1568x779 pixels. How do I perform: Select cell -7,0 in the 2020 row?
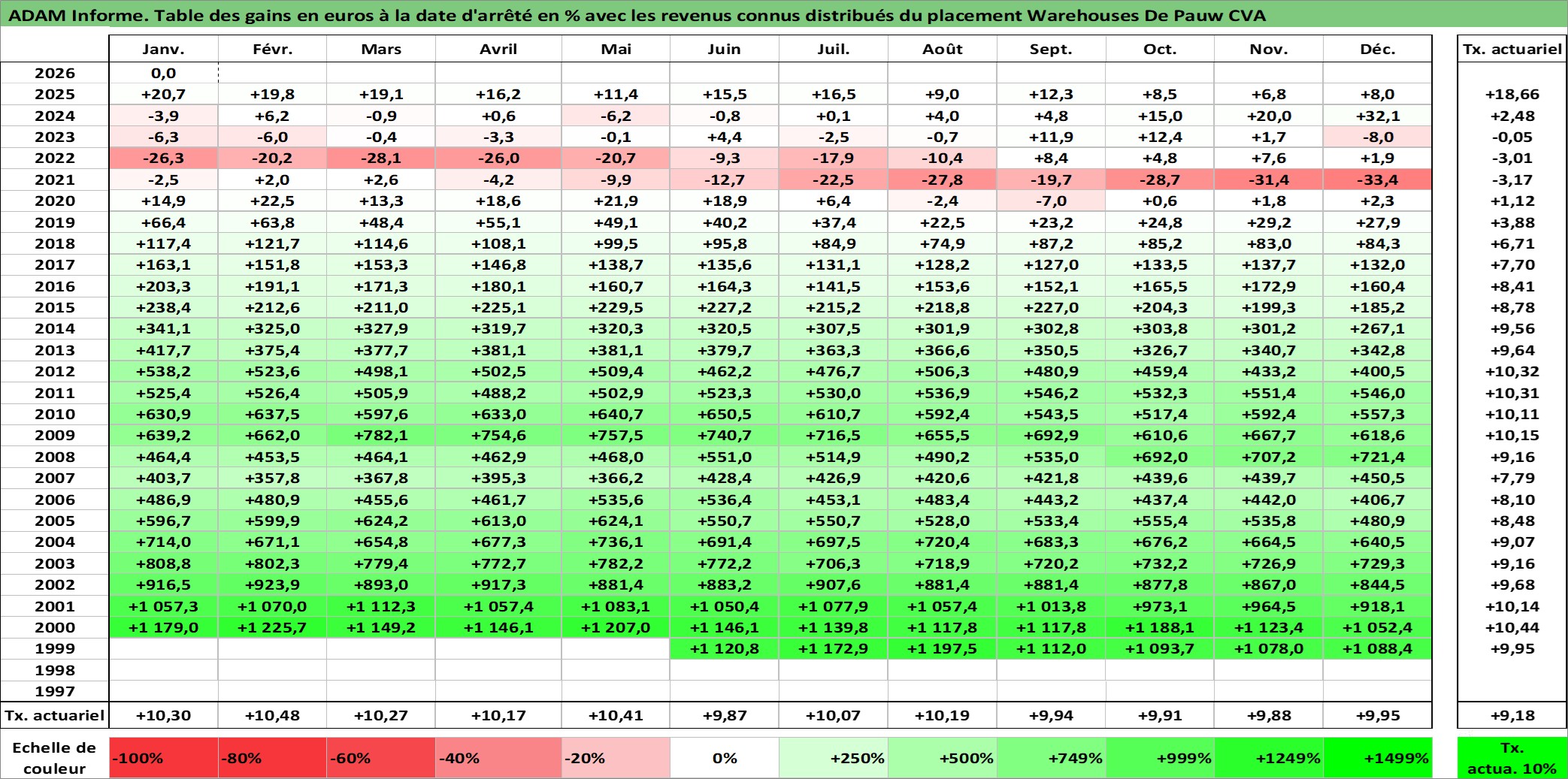[1051, 201]
